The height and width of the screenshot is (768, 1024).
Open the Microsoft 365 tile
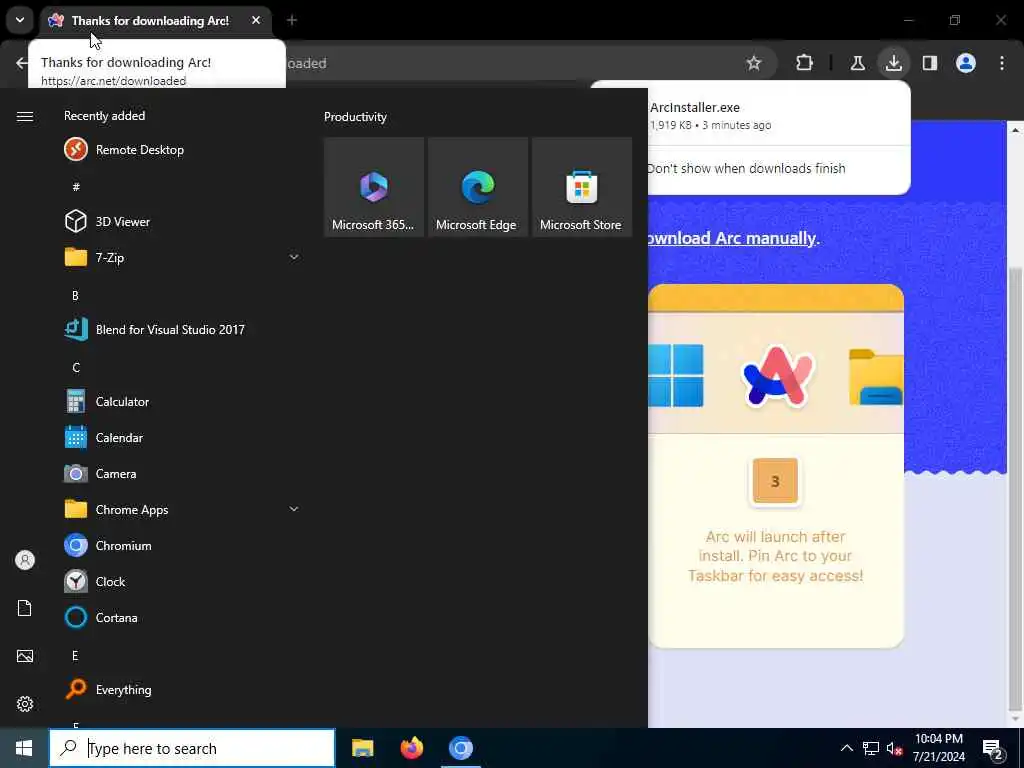point(374,187)
